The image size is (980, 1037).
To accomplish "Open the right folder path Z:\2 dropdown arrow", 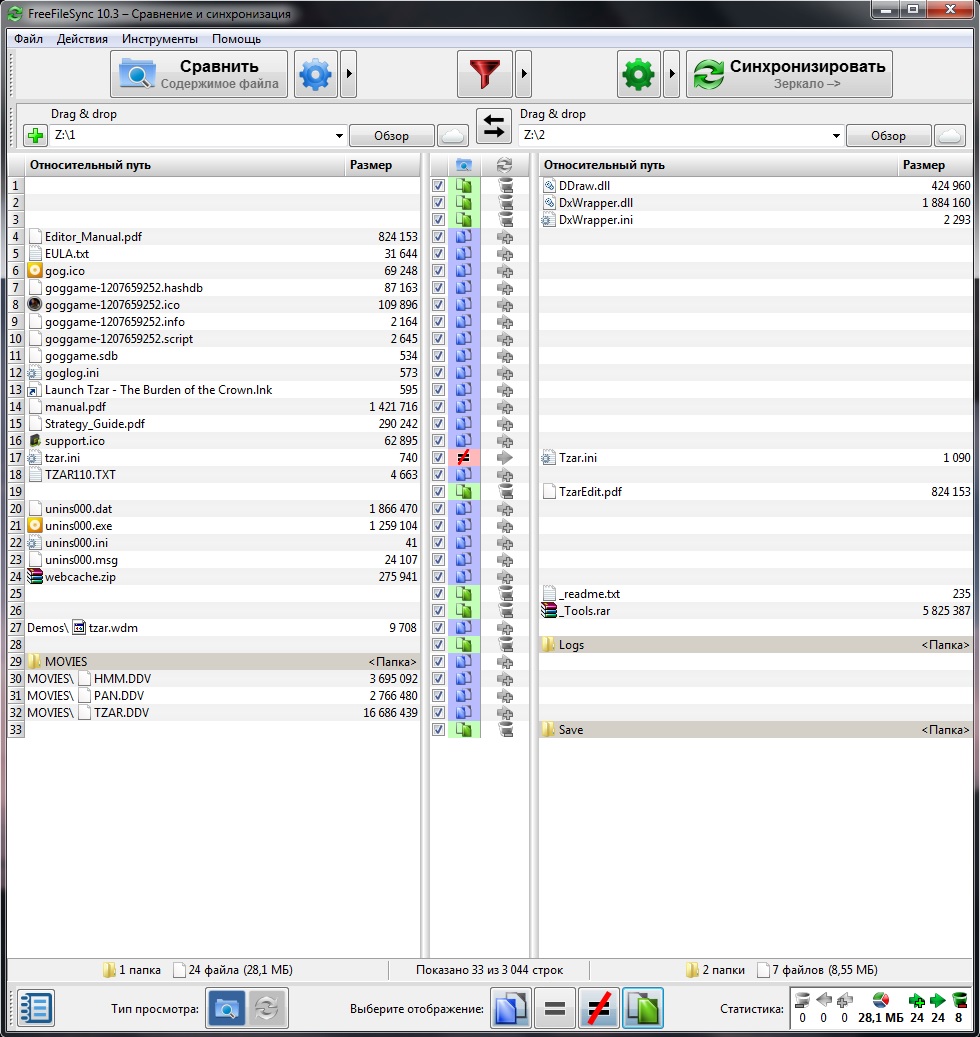I will pos(836,136).
